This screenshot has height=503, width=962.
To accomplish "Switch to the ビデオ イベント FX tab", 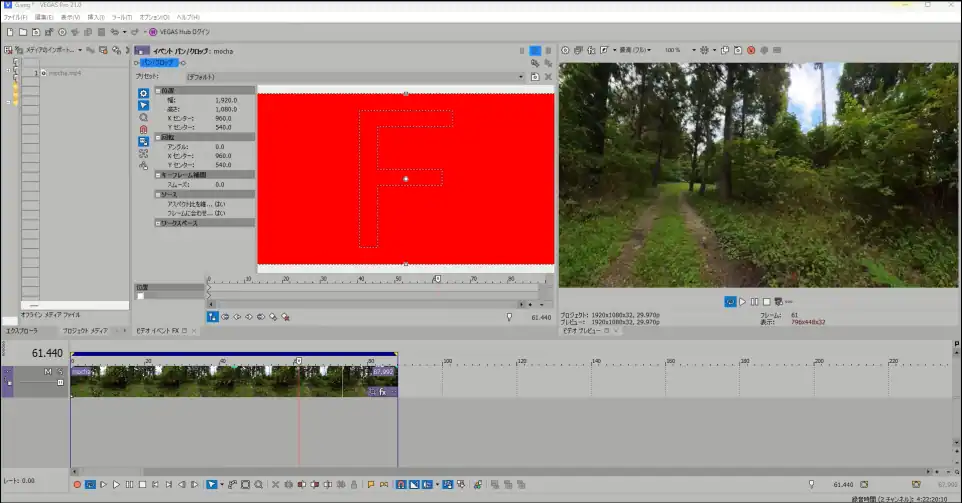I will (x=158, y=331).
